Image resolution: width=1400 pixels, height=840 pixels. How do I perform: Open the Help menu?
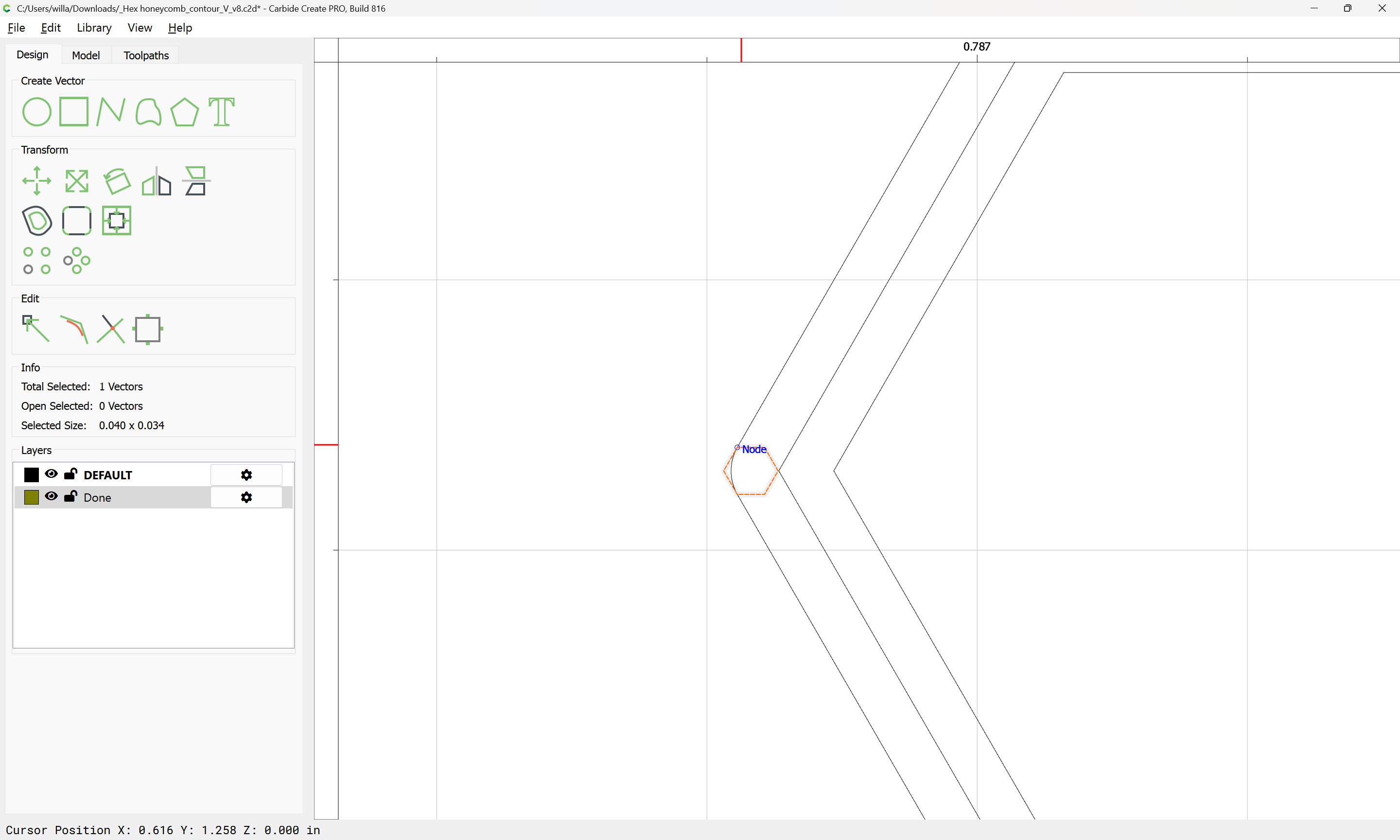[180, 28]
